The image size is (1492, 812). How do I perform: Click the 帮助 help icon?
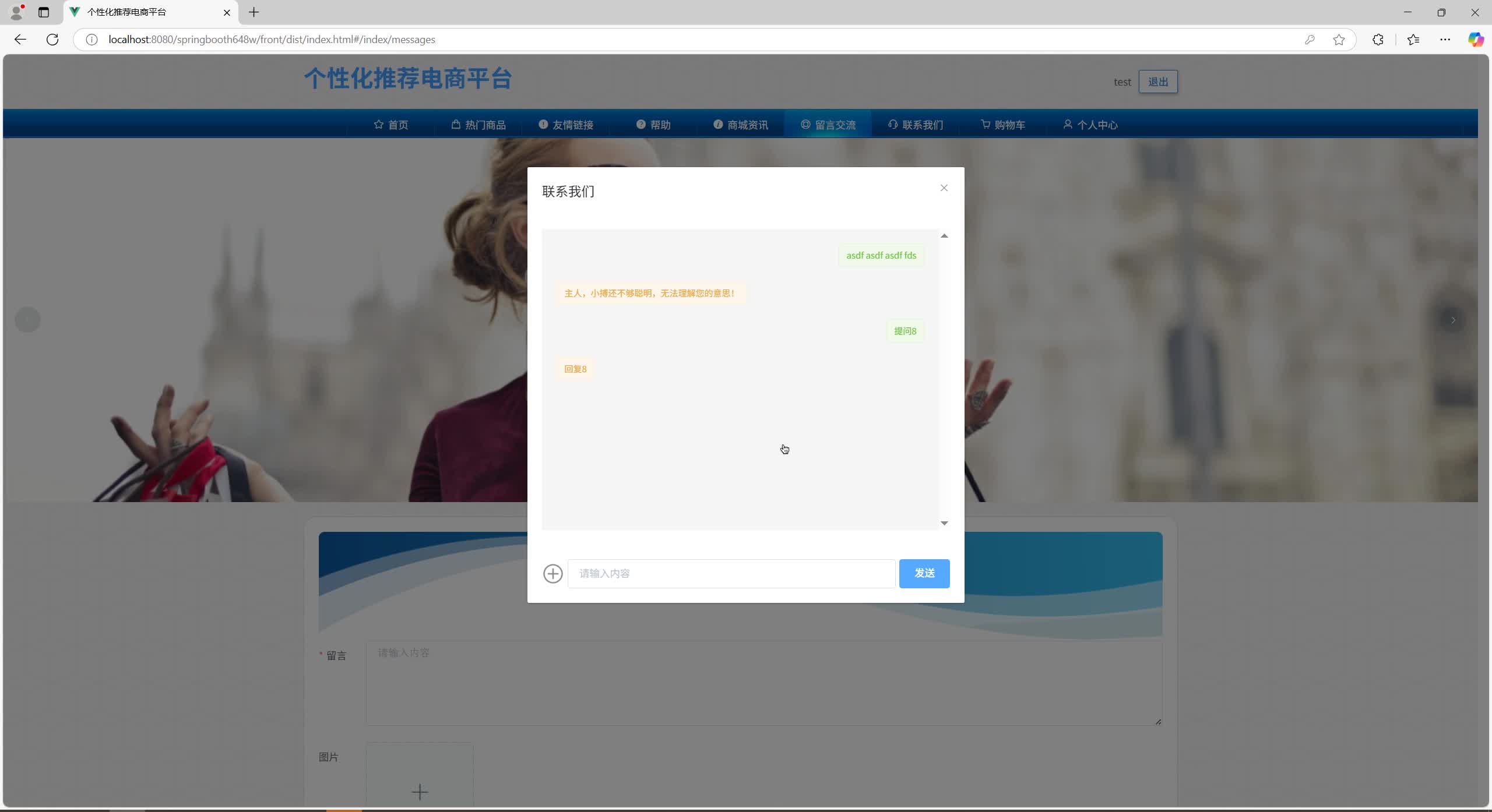coord(641,124)
